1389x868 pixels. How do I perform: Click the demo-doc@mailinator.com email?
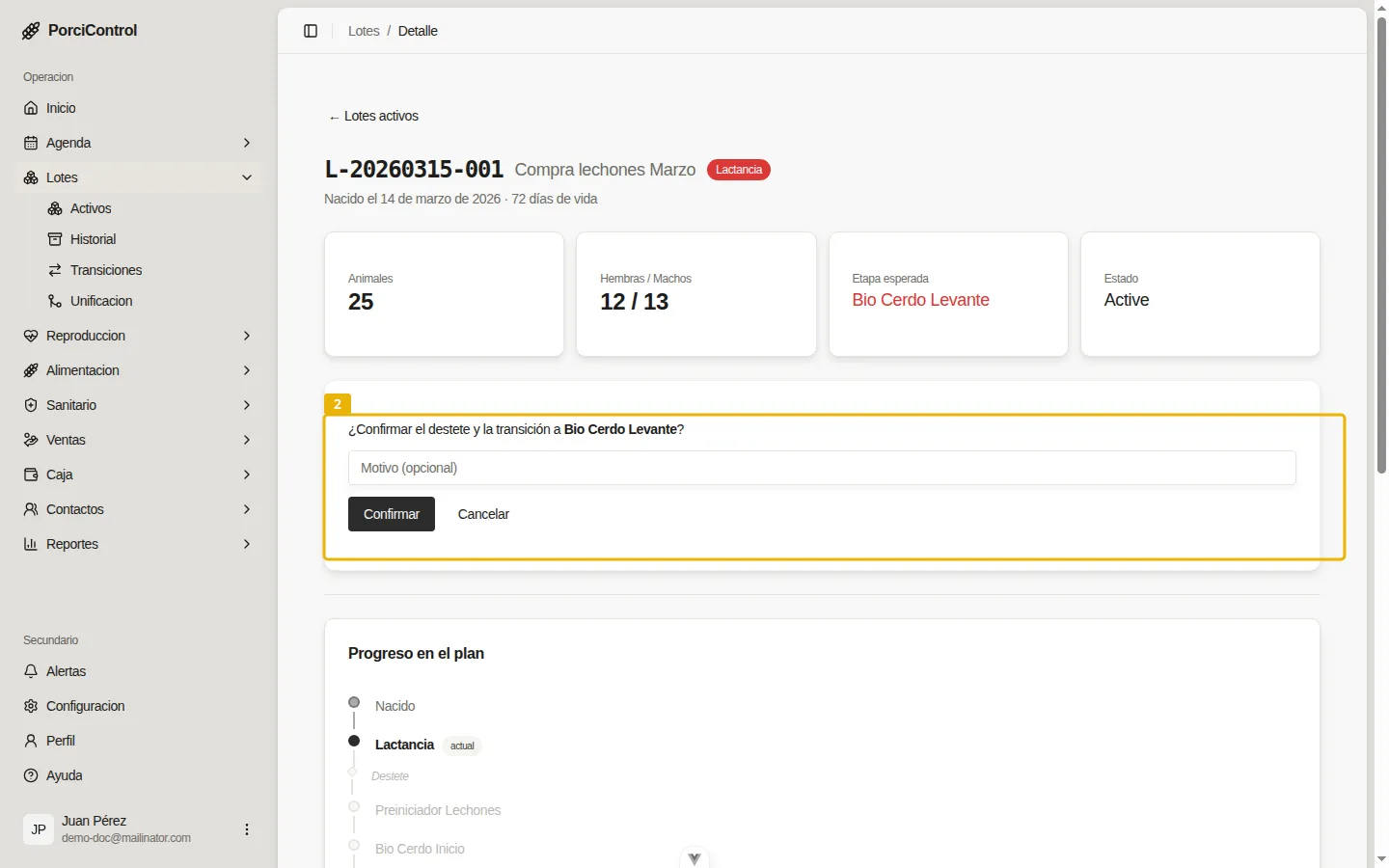pos(126,838)
